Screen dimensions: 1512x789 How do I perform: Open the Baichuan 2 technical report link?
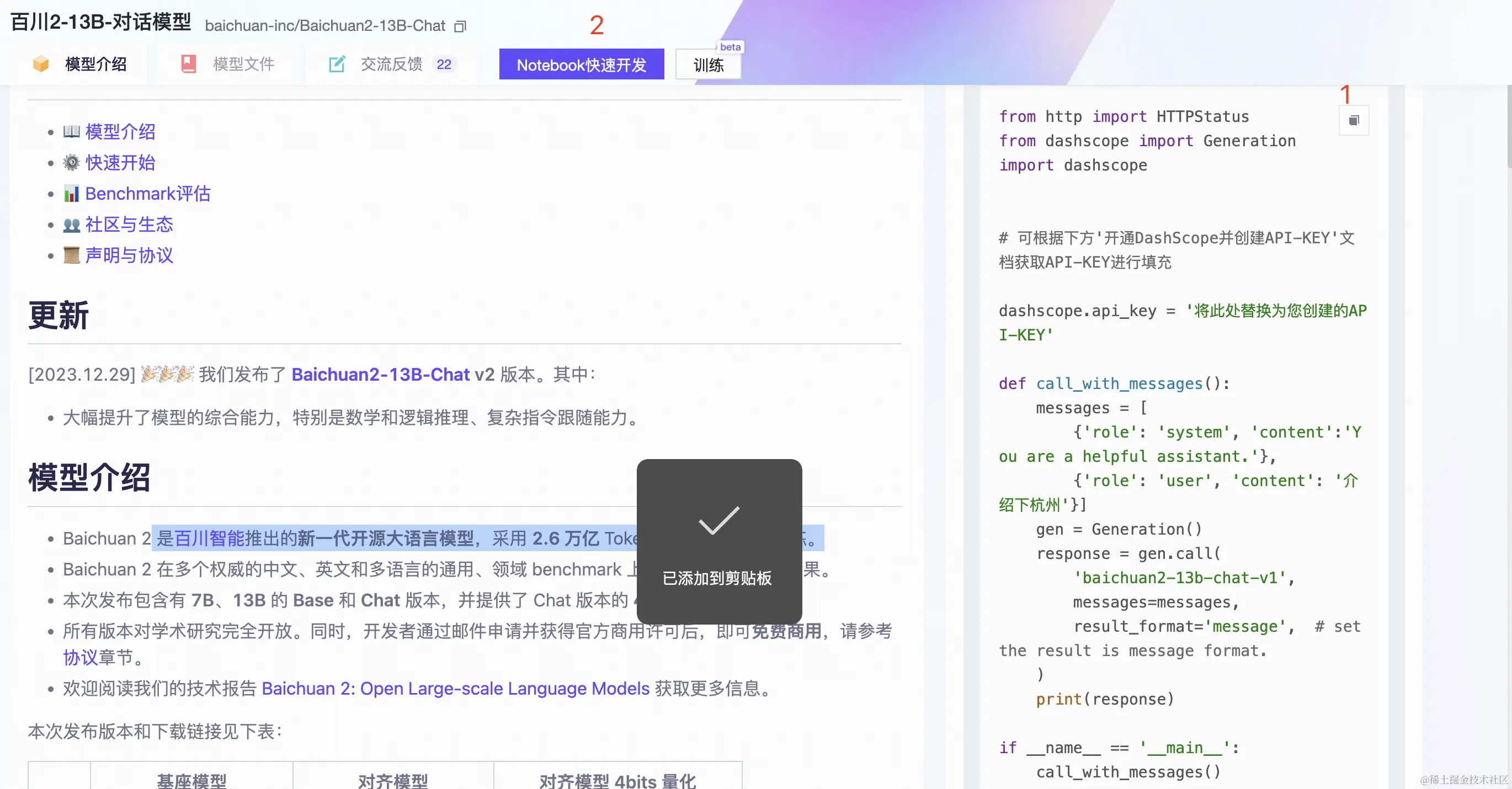(455, 688)
